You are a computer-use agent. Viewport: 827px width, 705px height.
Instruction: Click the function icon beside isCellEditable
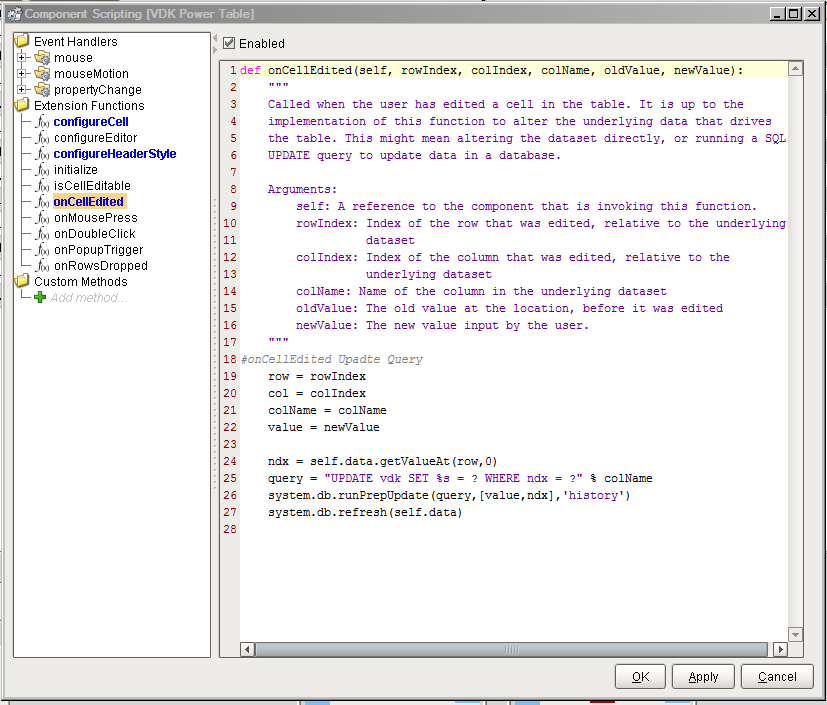click(x=42, y=186)
